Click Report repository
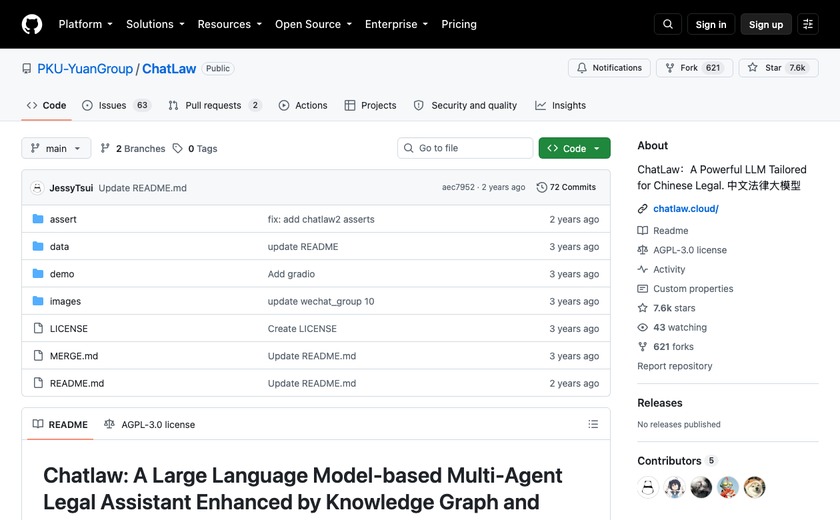This screenshot has height=520, width=840. 674,366
